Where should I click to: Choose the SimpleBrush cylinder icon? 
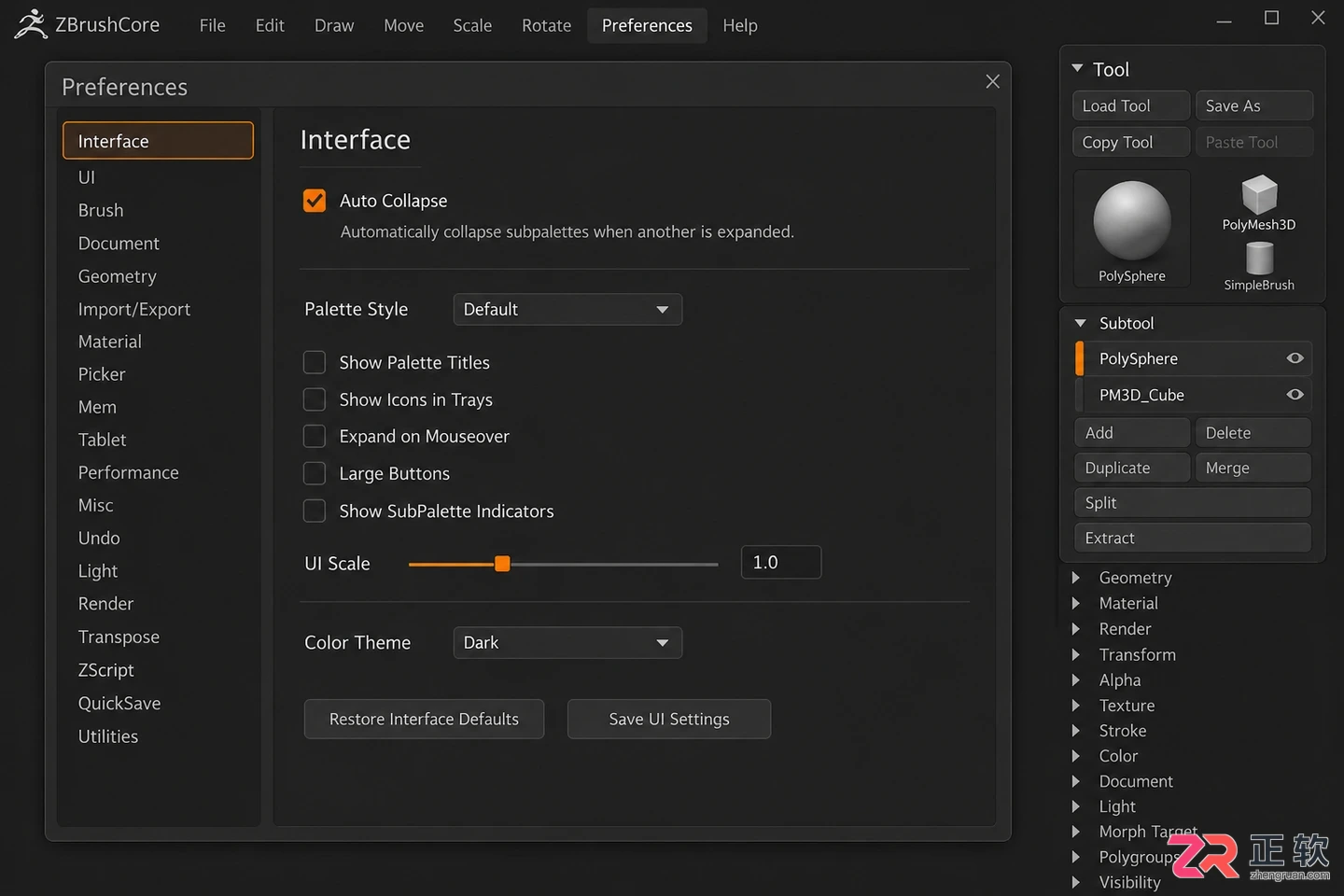1259,258
